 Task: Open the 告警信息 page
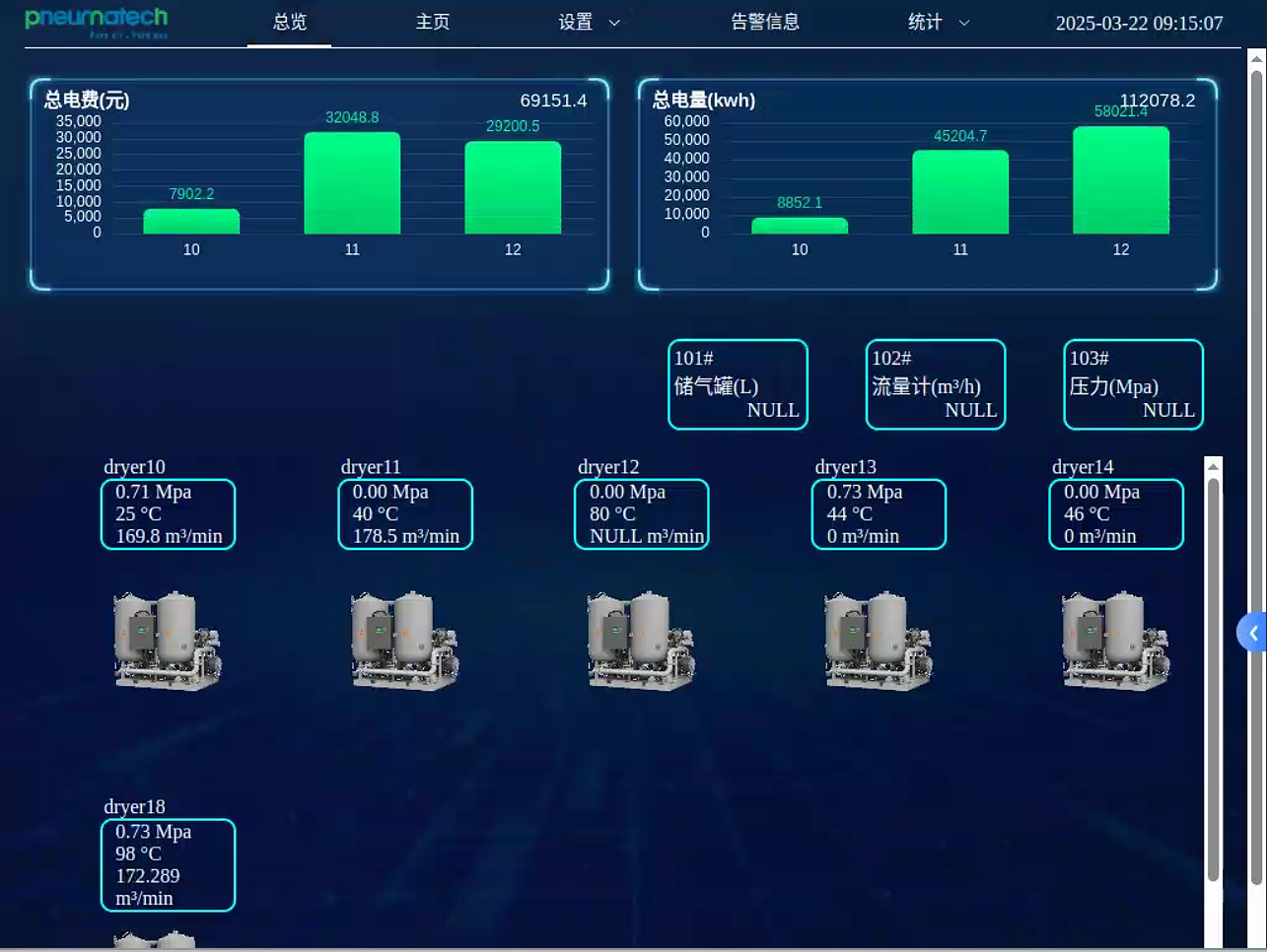coord(765,22)
